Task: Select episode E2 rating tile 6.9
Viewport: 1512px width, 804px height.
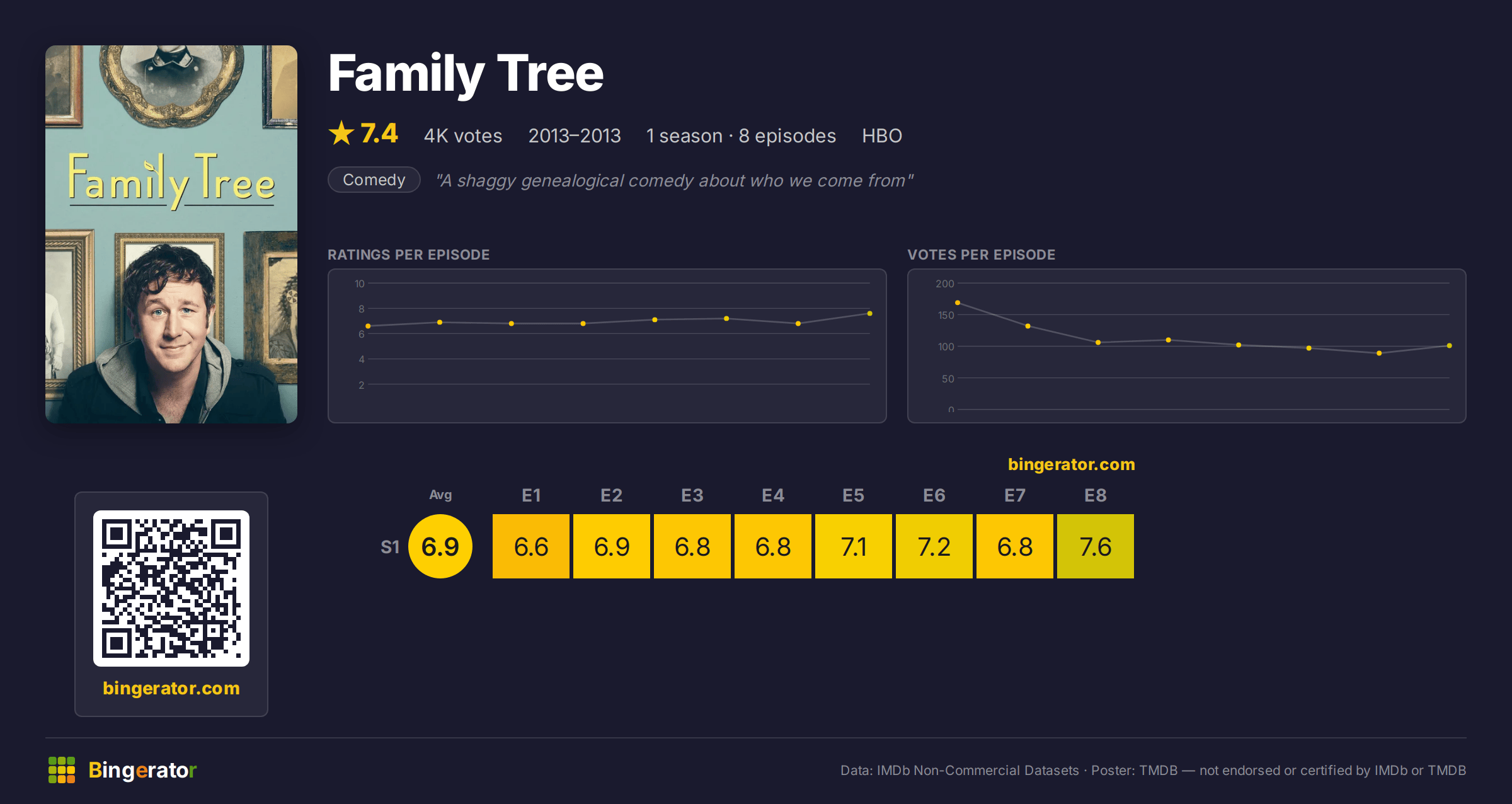Action: 612,546
